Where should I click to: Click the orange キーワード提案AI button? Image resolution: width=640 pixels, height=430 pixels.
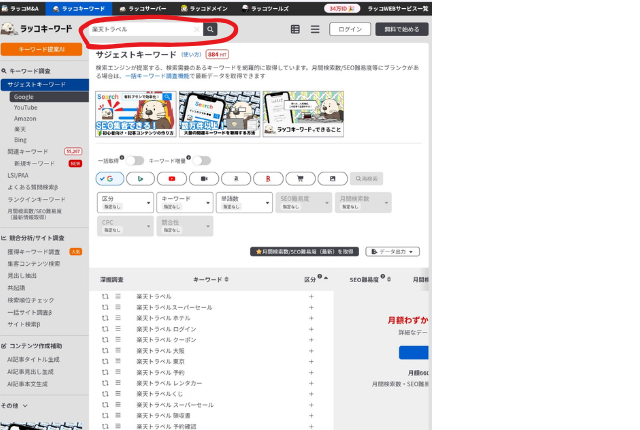coord(42,49)
